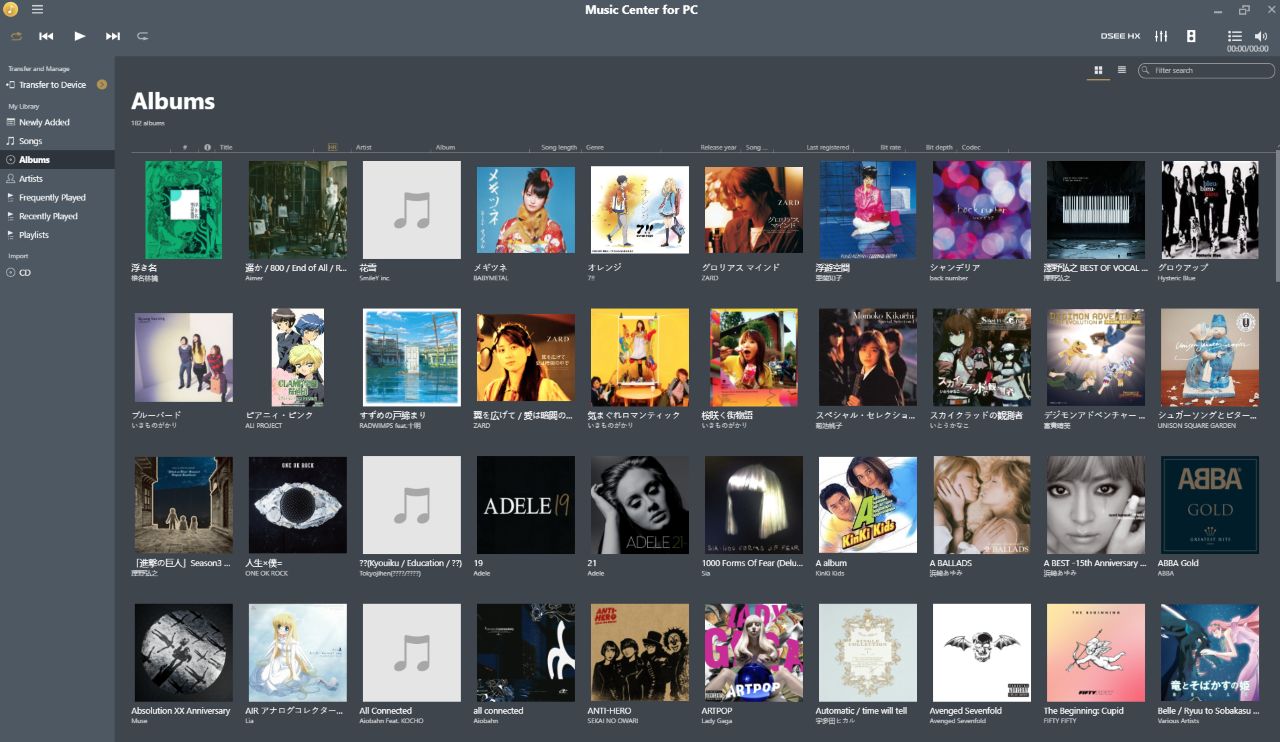The width and height of the screenshot is (1280, 742).
Task: Sort by Last registered column
Action: [x=828, y=147]
